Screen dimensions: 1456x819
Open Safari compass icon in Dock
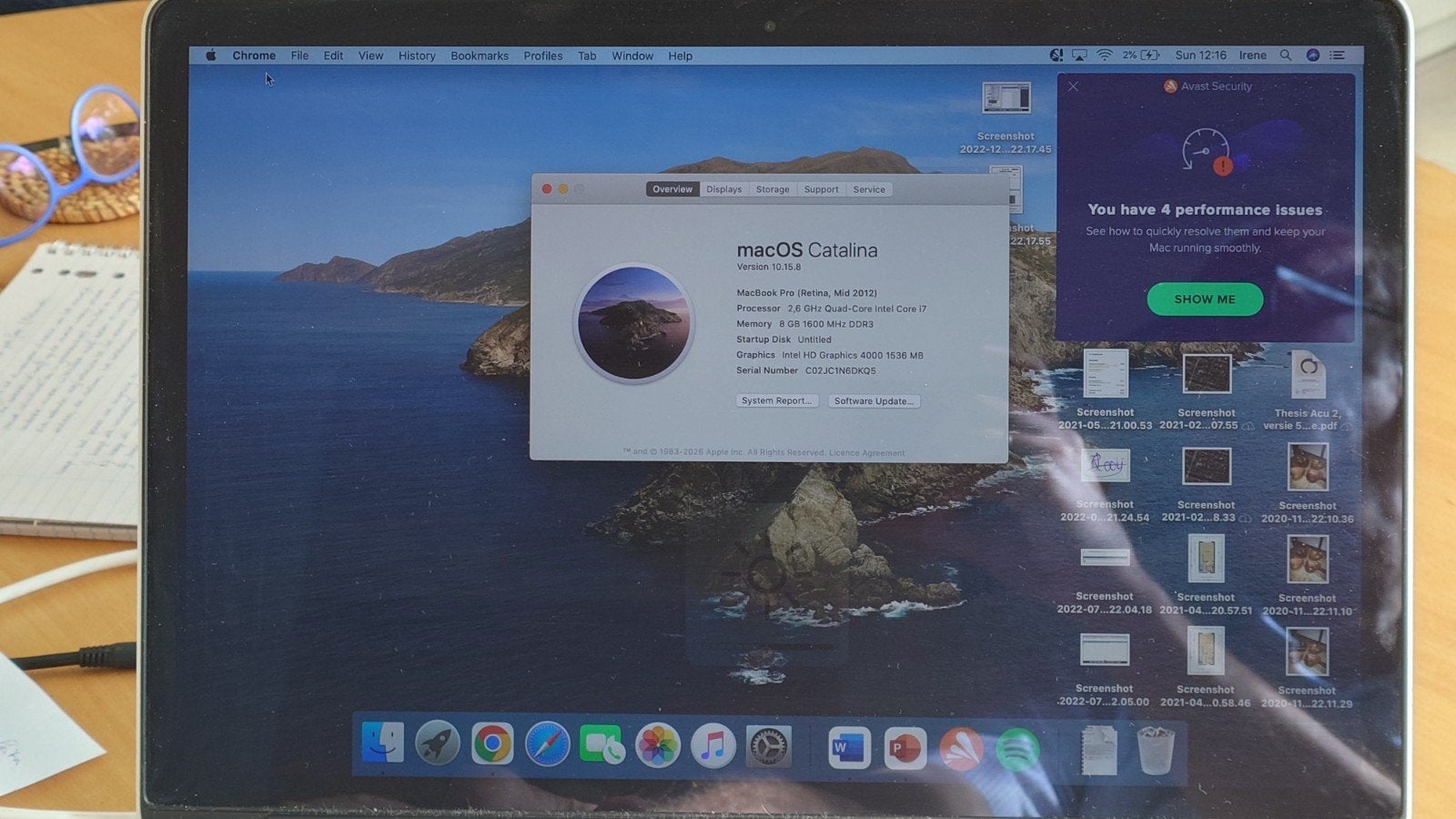pyautogui.click(x=548, y=744)
